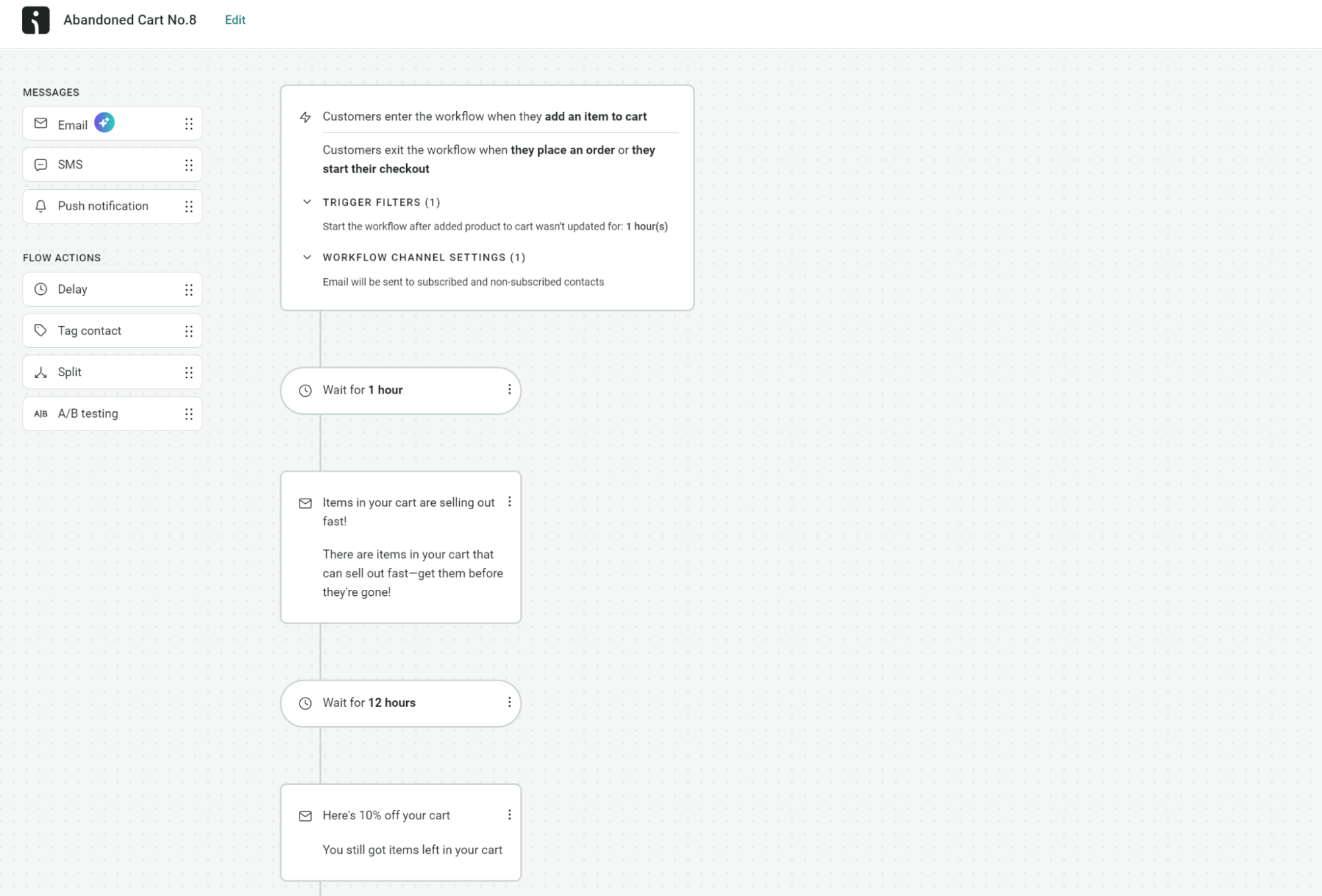Click 'Items in your cart are selling out fast!' subject
The width and height of the screenshot is (1322, 896).
pyautogui.click(x=409, y=512)
